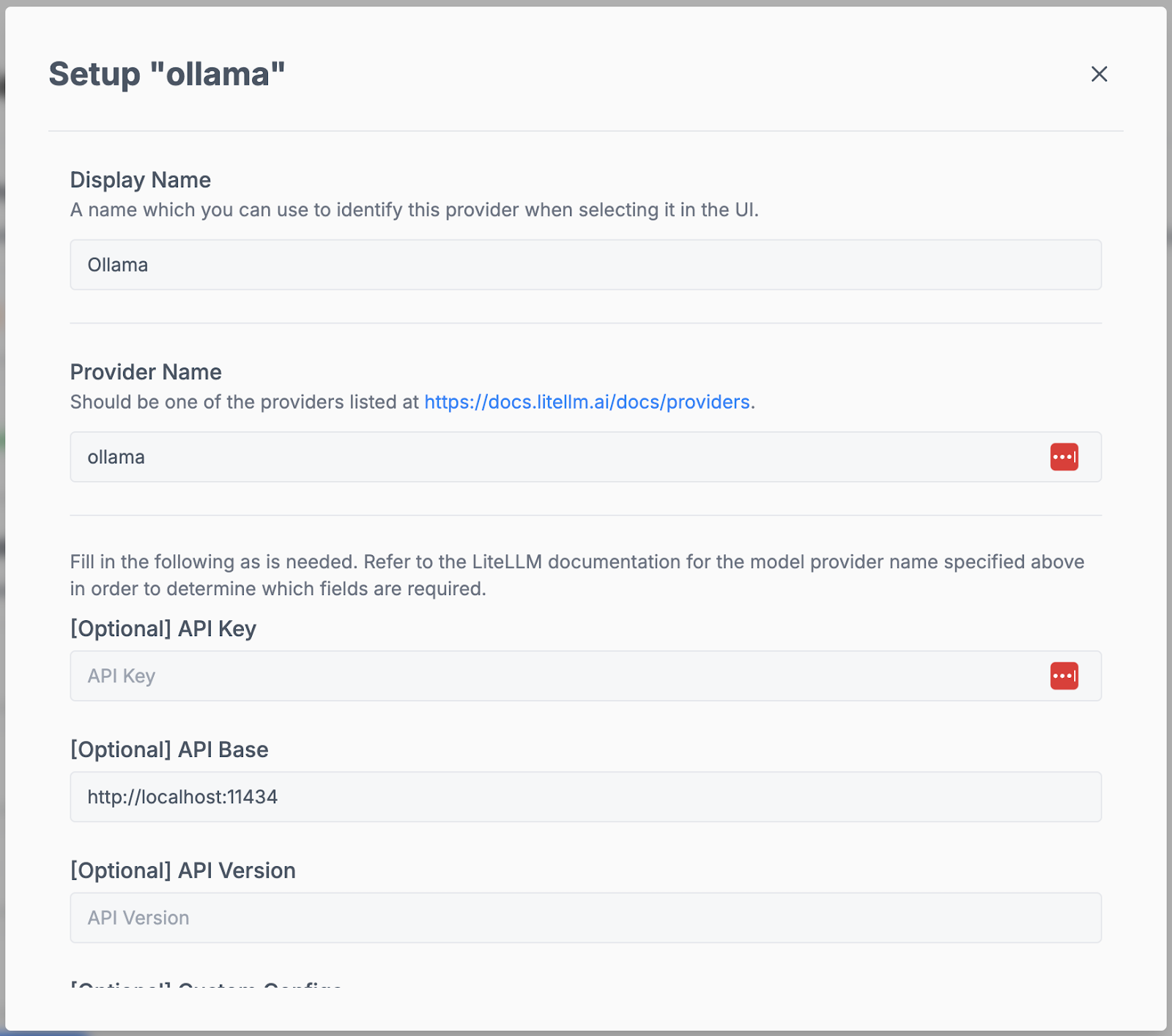Viewport: 1172px width, 1036px height.
Task: Click the LastPass autofill icon beside API Key
Action: 1066,676
